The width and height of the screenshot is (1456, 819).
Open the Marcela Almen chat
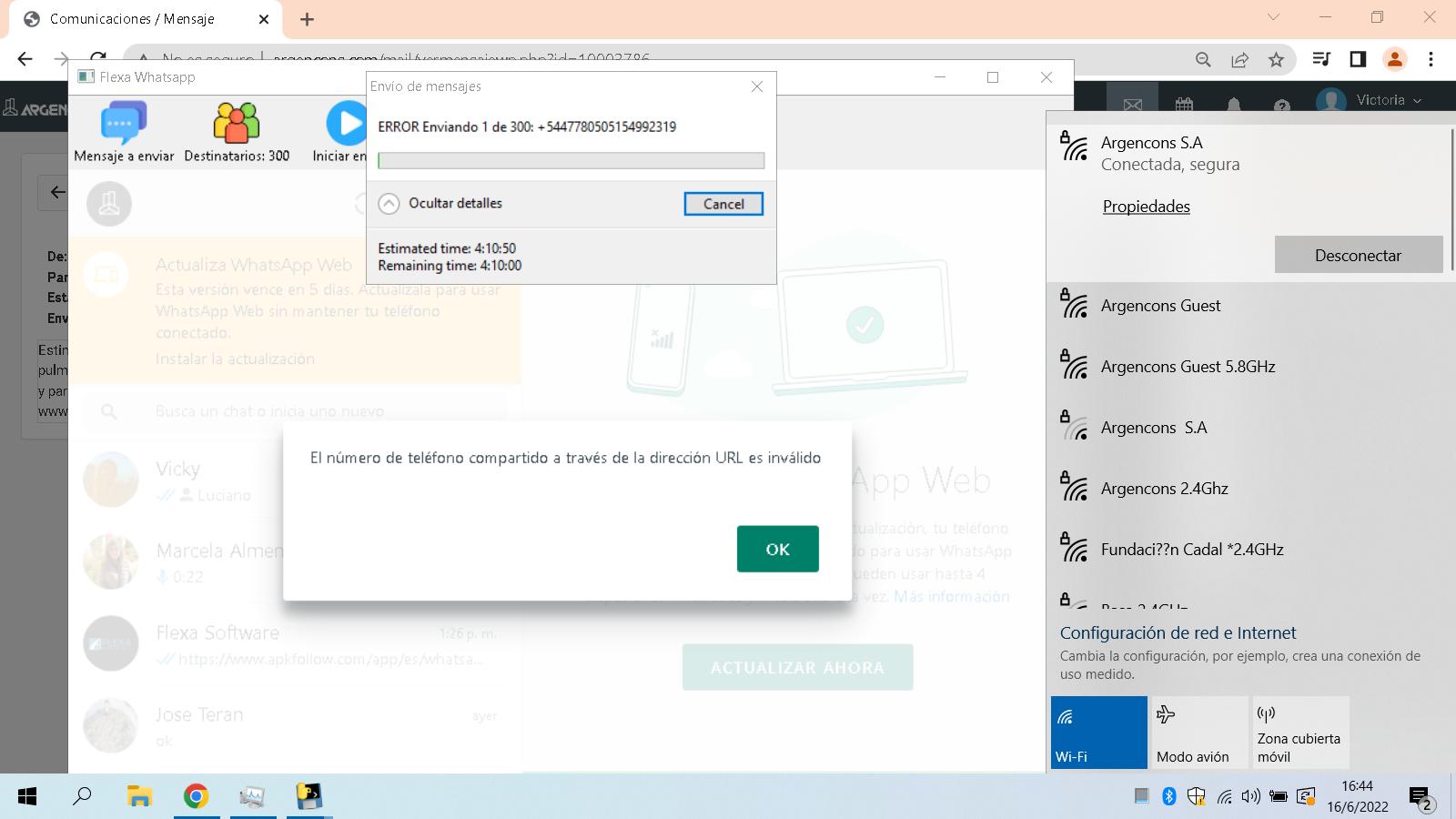(295, 561)
